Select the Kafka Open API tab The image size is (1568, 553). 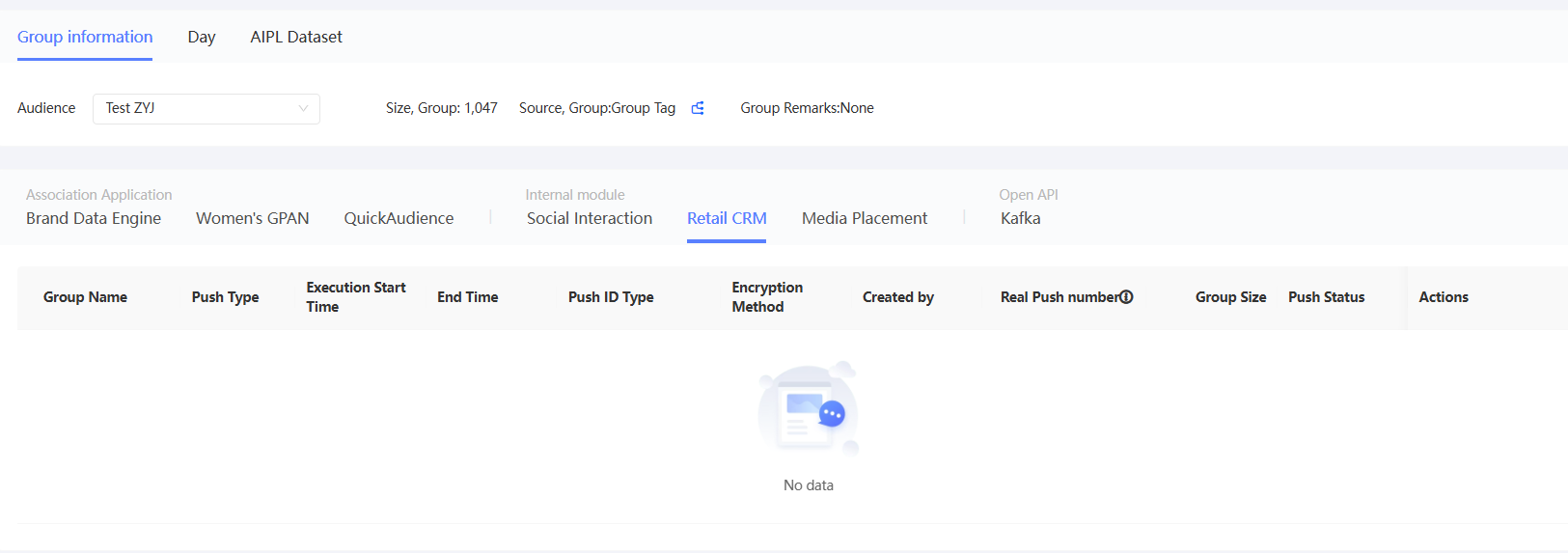pos(1020,218)
